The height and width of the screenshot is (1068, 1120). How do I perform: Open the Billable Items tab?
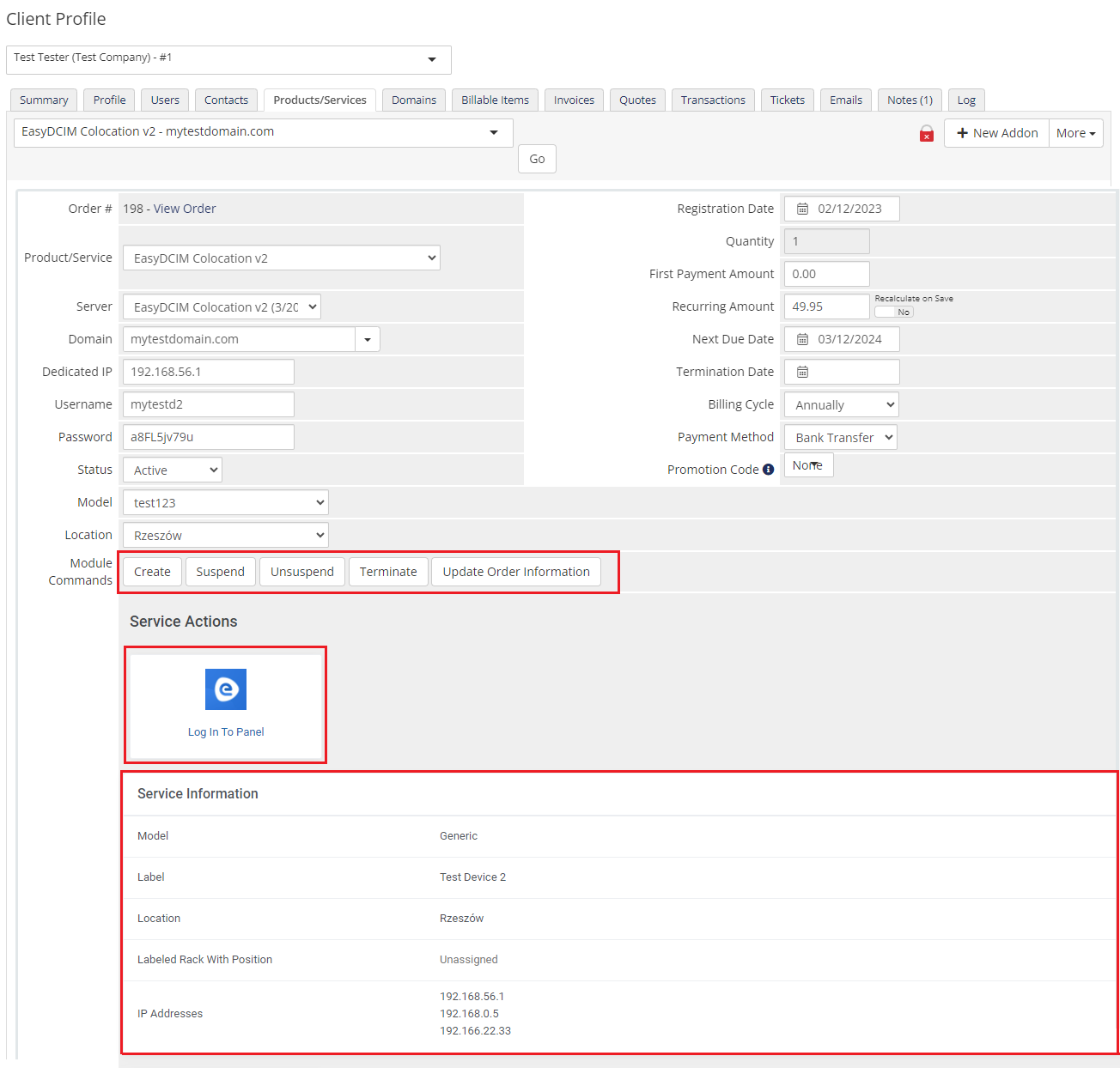point(496,100)
